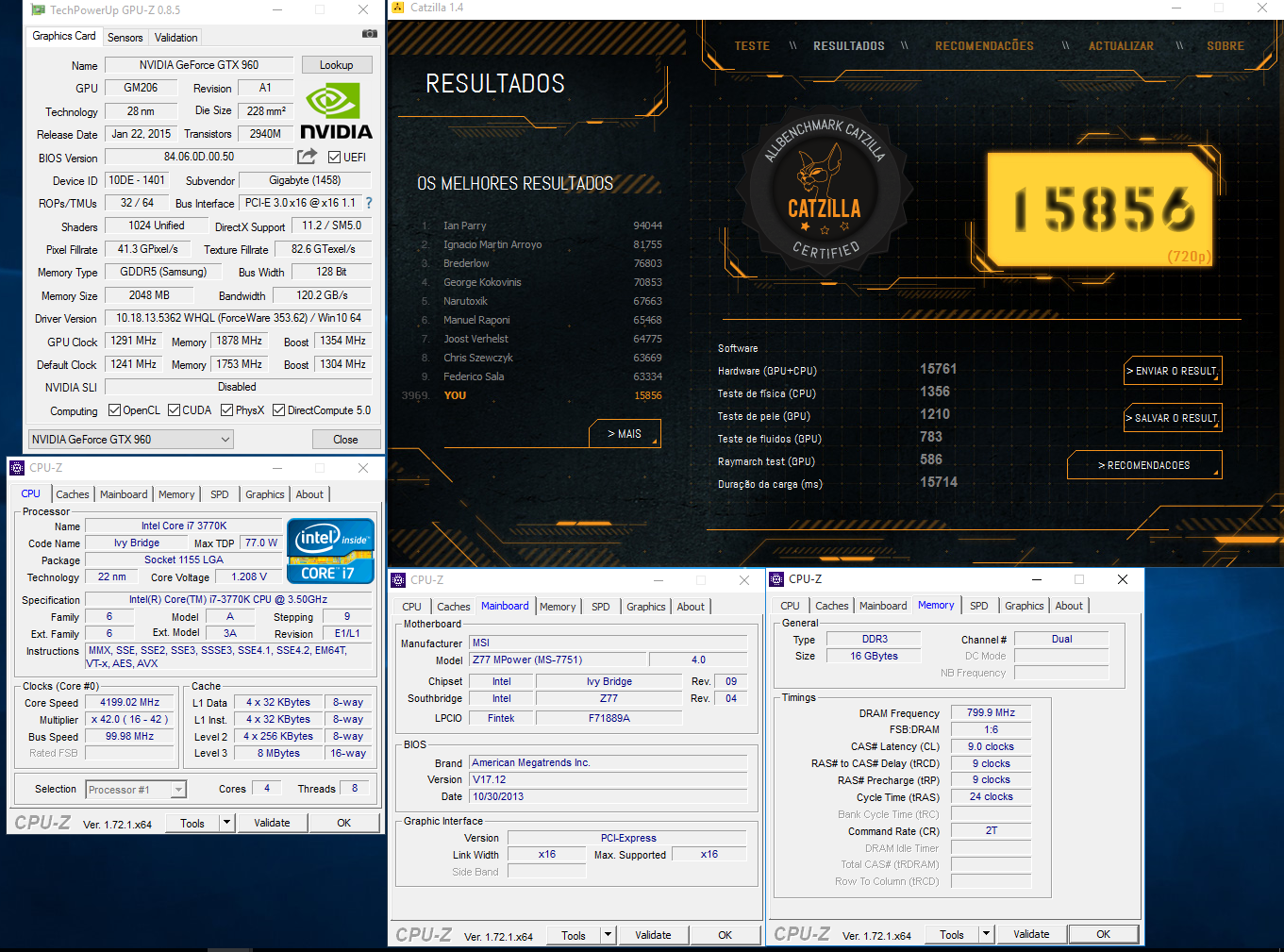Select RECOMENDAÇÕES in Catzilla top menu
1284x952 pixels.
(x=984, y=46)
